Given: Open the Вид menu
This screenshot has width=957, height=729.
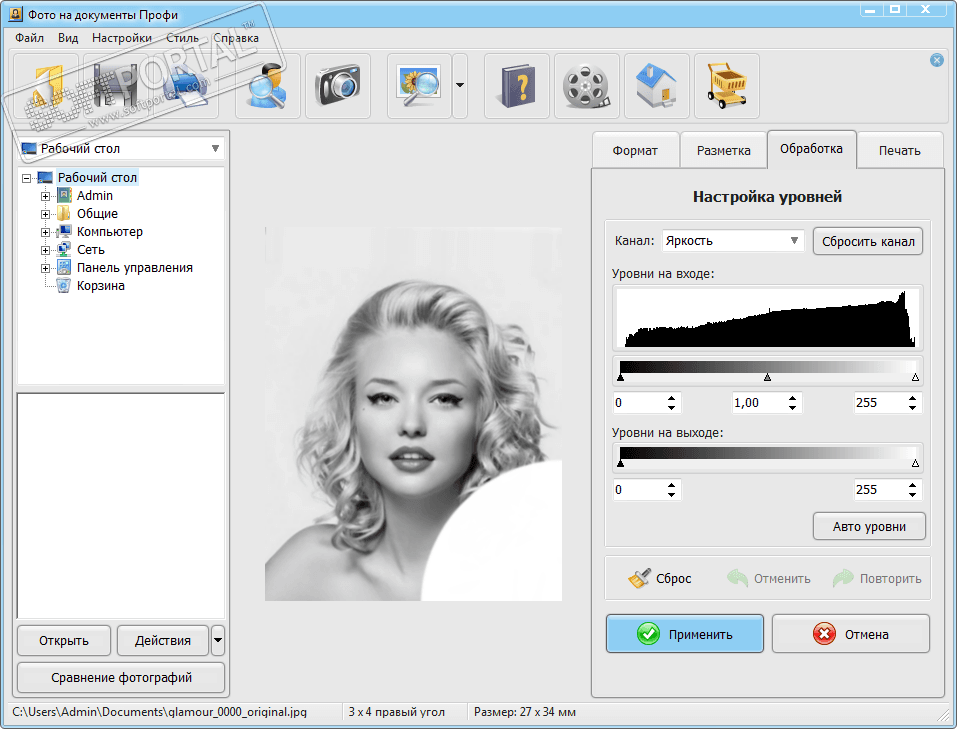Looking at the screenshot, I should pyautogui.click(x=68, y=38).
